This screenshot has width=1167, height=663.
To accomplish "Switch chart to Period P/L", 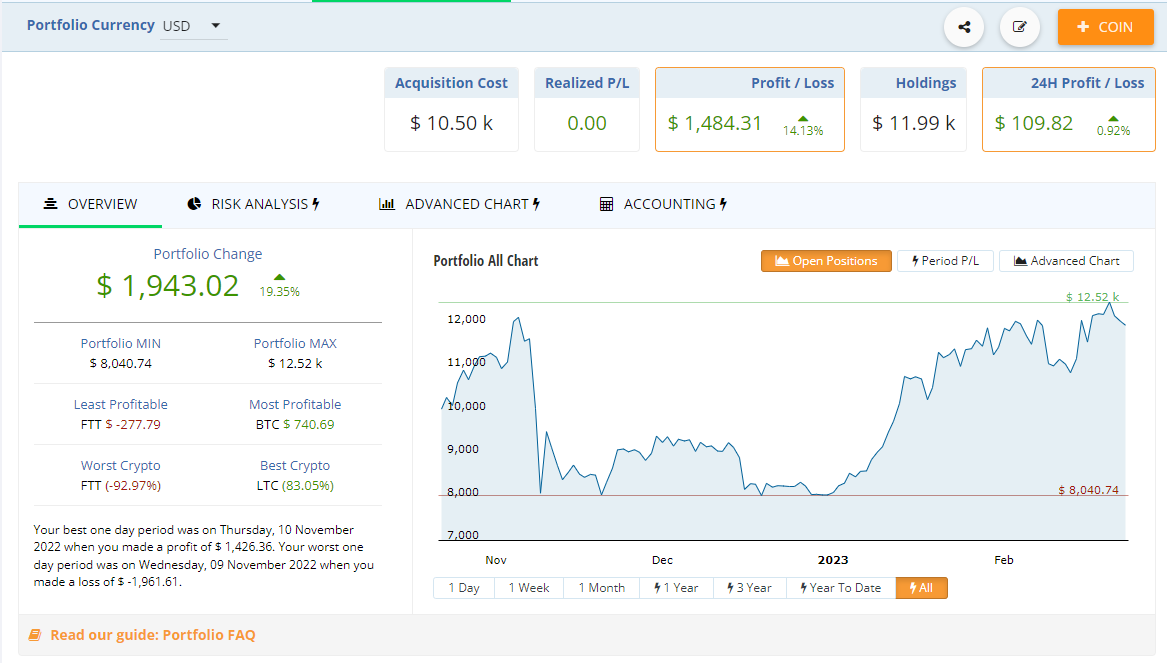I will (944, 261).
